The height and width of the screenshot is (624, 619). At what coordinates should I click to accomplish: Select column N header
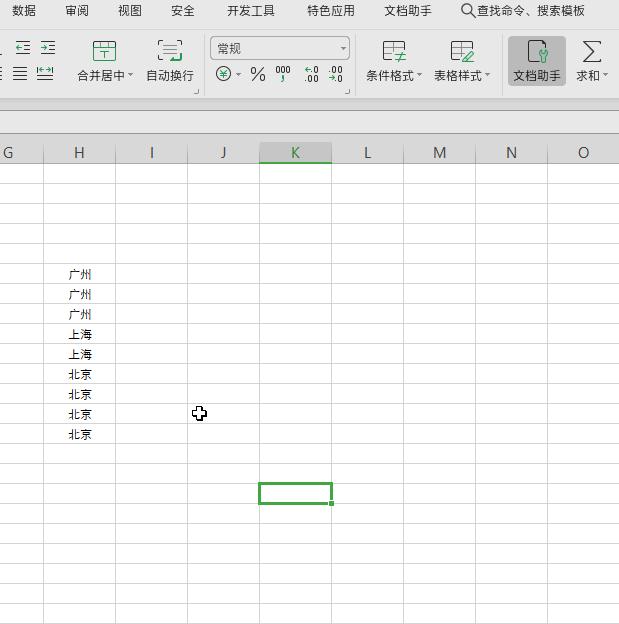(x=512, y=152)
